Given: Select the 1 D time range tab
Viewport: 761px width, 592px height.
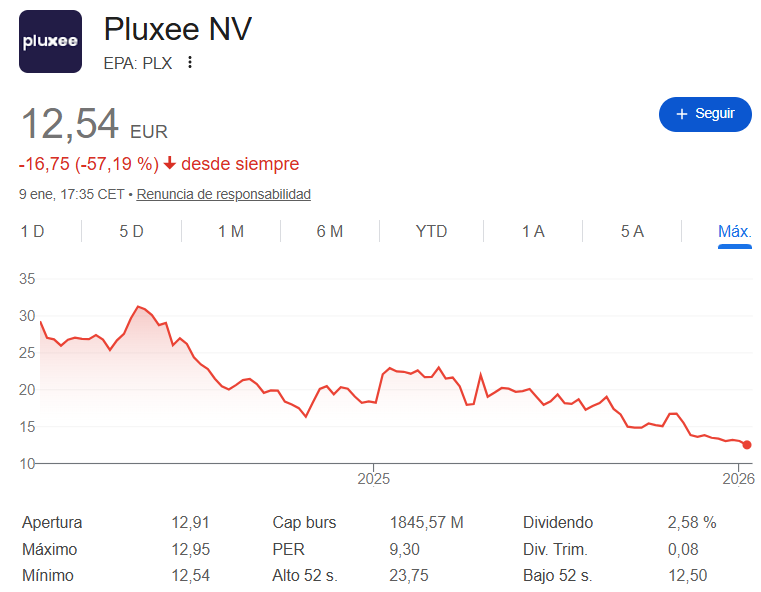Looking at the screenshot, I should (33, 232).
